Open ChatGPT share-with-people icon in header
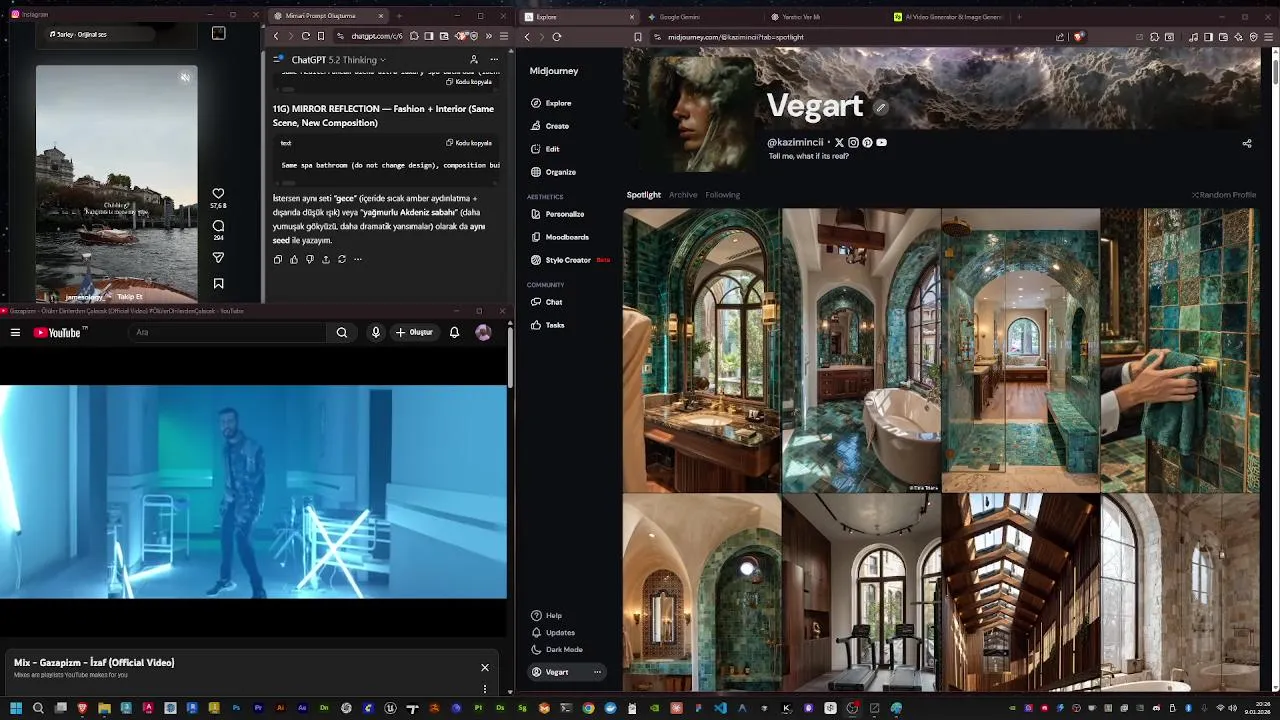This screenshot has width=1280, height=720. pos(474,60)
